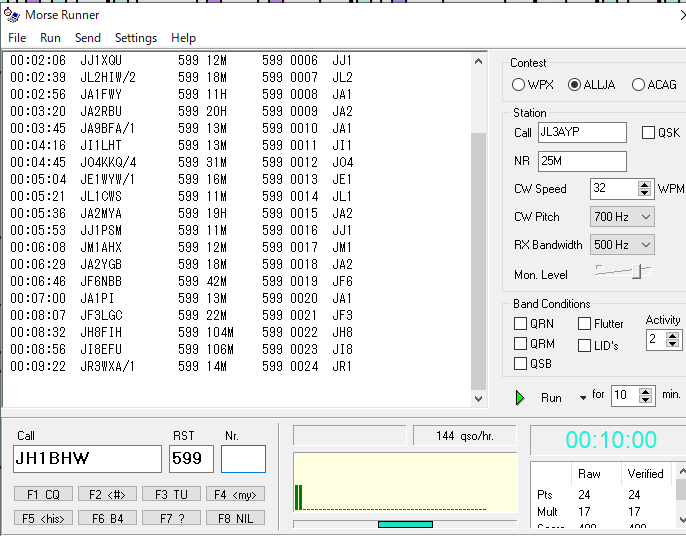Open the Send menu
Image resolution: width=686 pixels, height=536 pixels.
click(x=88, y=38)
